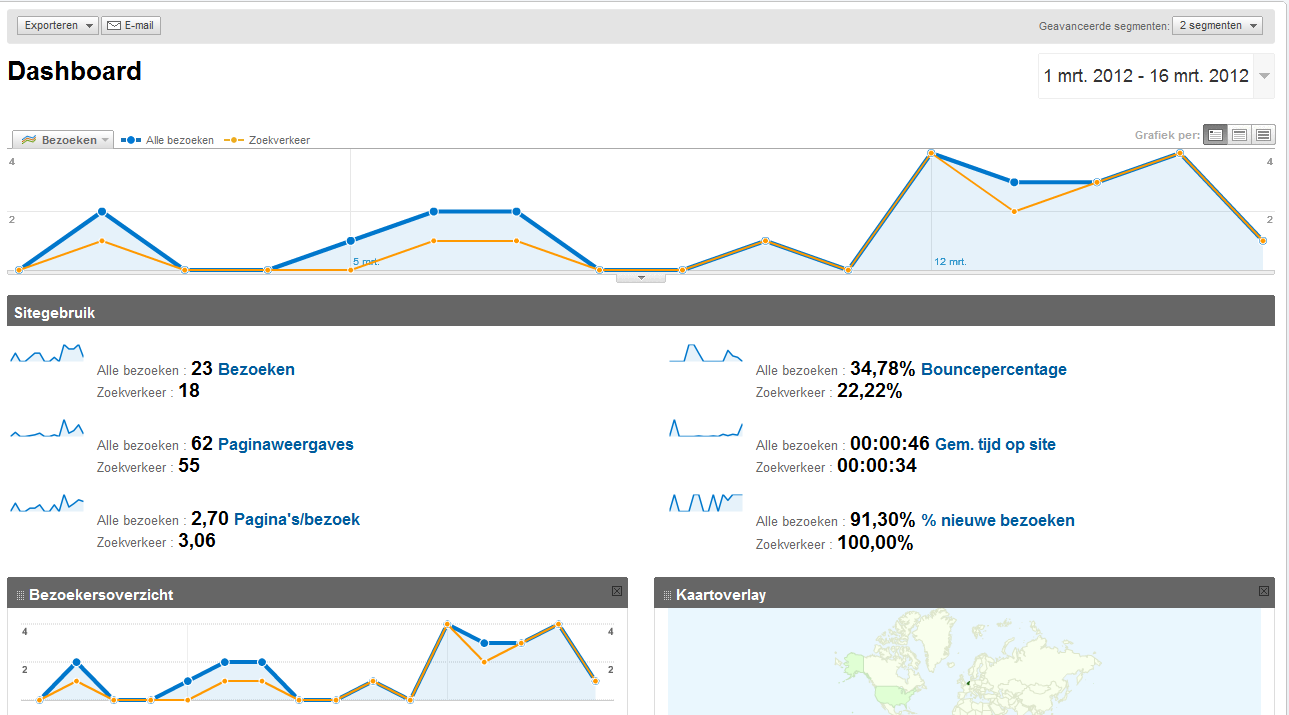Click the E-mail button
Screen dimensions: 1289x715
[131, 25]
